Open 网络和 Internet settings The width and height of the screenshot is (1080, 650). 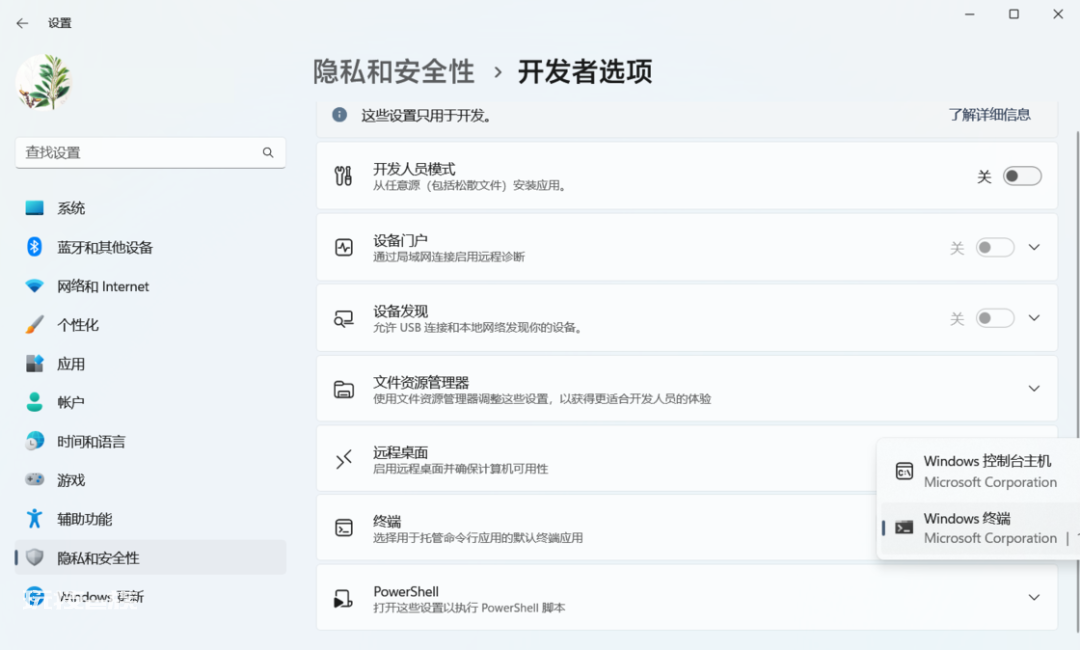click(x=150, y=286)
